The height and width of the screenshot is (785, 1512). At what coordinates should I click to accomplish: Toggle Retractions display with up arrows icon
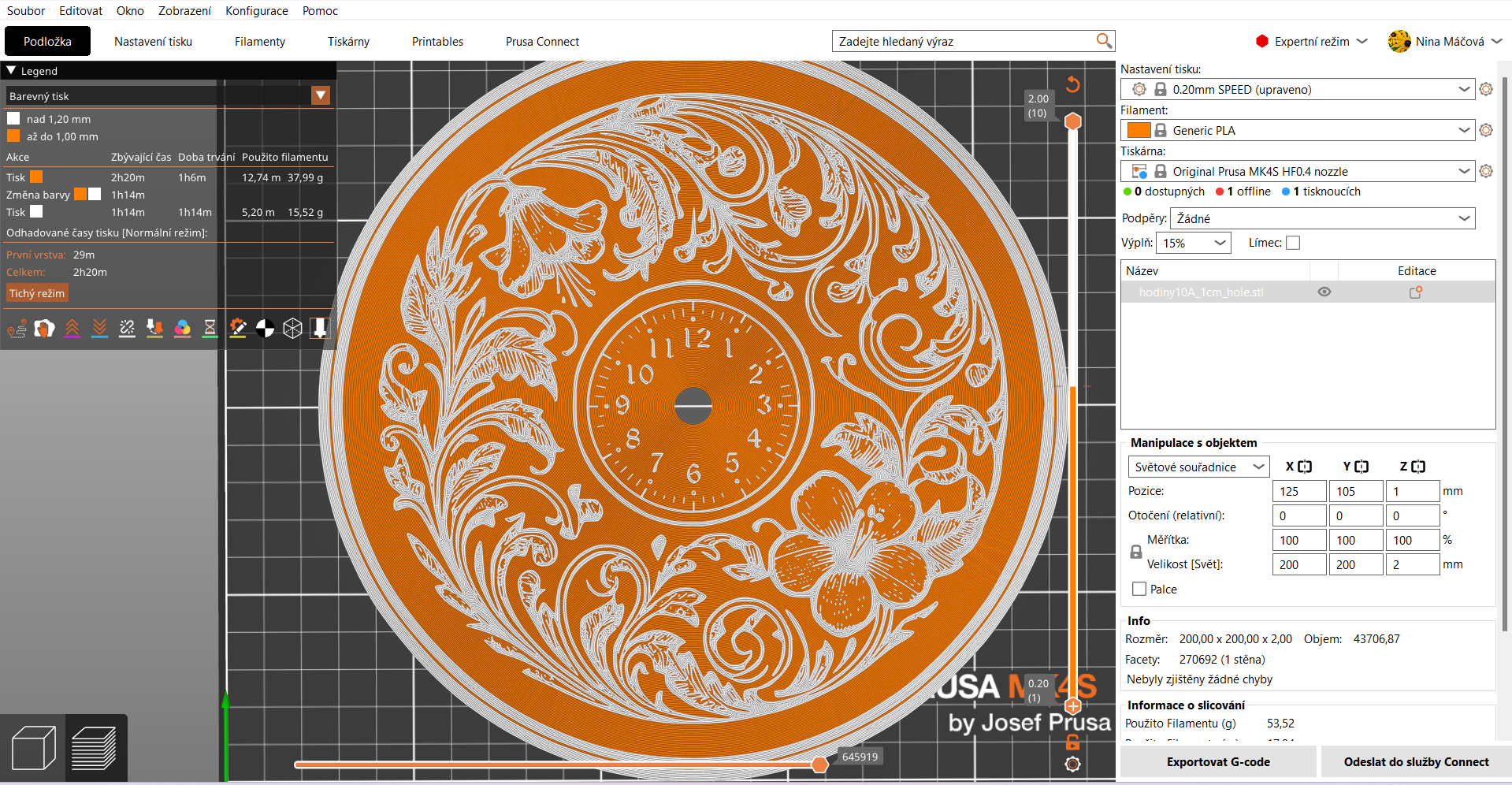(x=72, y=328)
